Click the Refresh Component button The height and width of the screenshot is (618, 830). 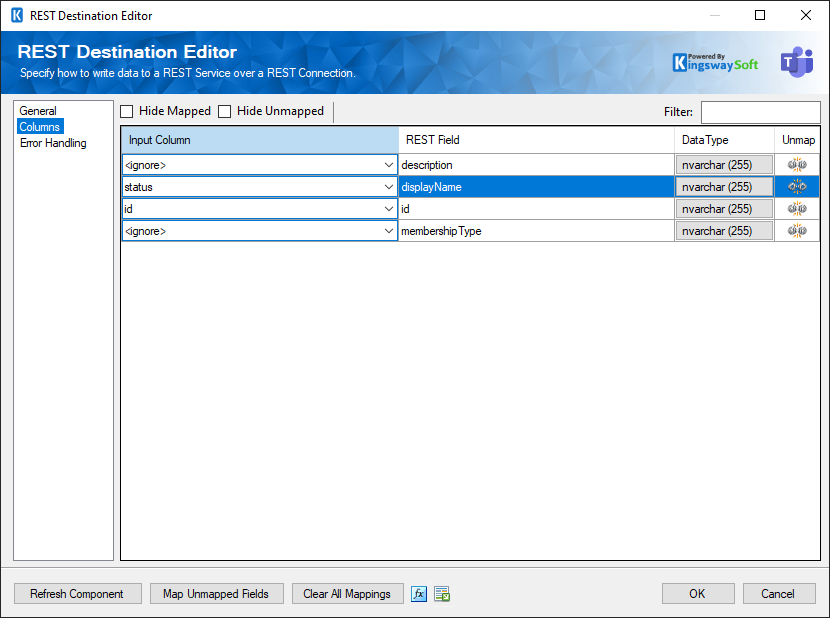click(x=77, y=593)
